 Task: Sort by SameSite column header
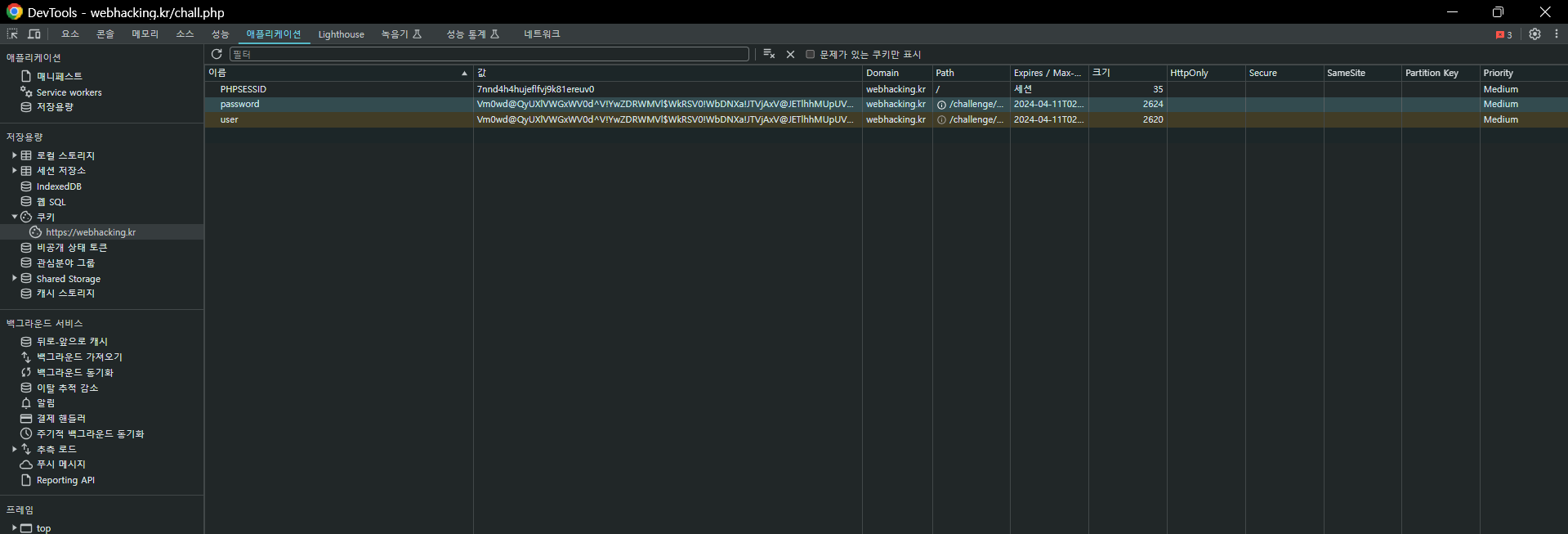pyautogui.click(x=1362, y=73)
